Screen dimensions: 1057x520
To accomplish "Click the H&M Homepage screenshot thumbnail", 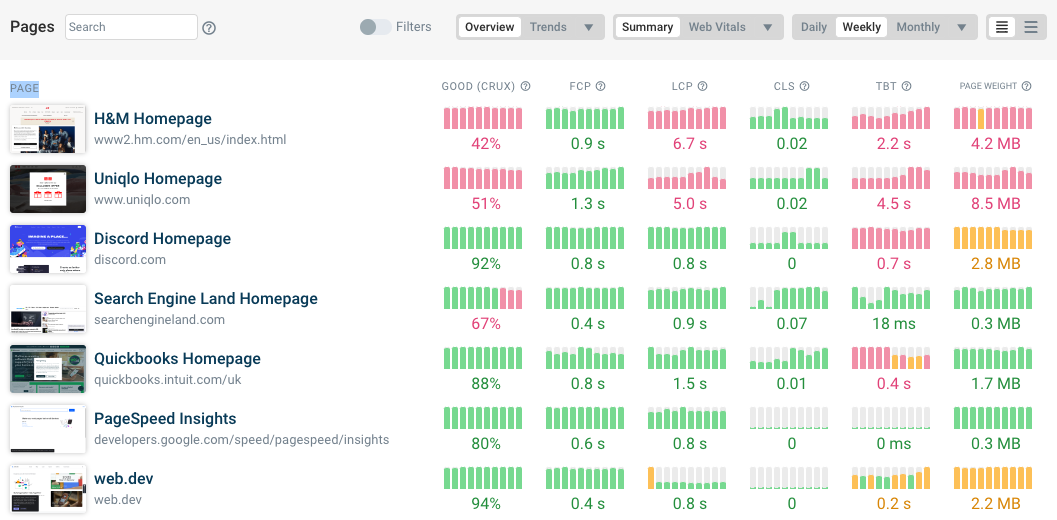I will click(48, 129).
